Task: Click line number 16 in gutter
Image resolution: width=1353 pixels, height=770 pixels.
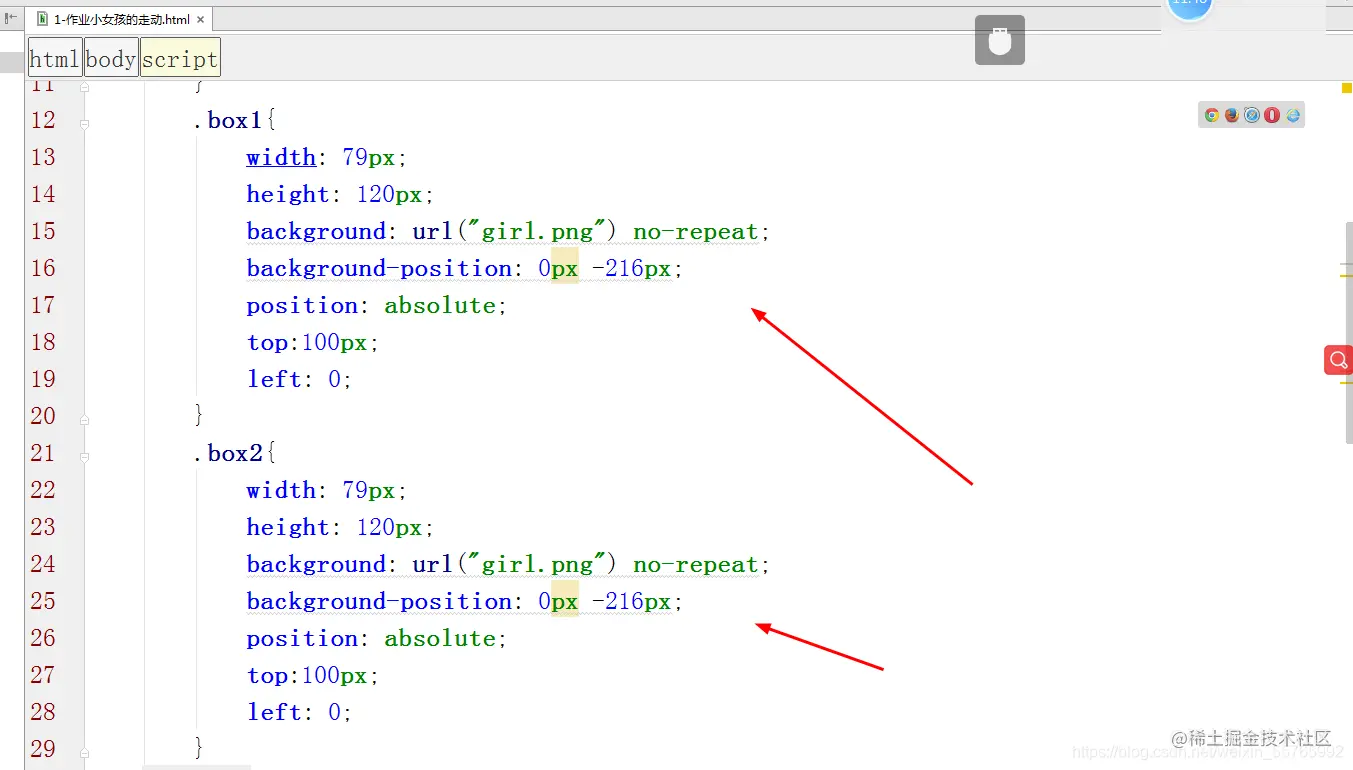Action: click(43, 268)
